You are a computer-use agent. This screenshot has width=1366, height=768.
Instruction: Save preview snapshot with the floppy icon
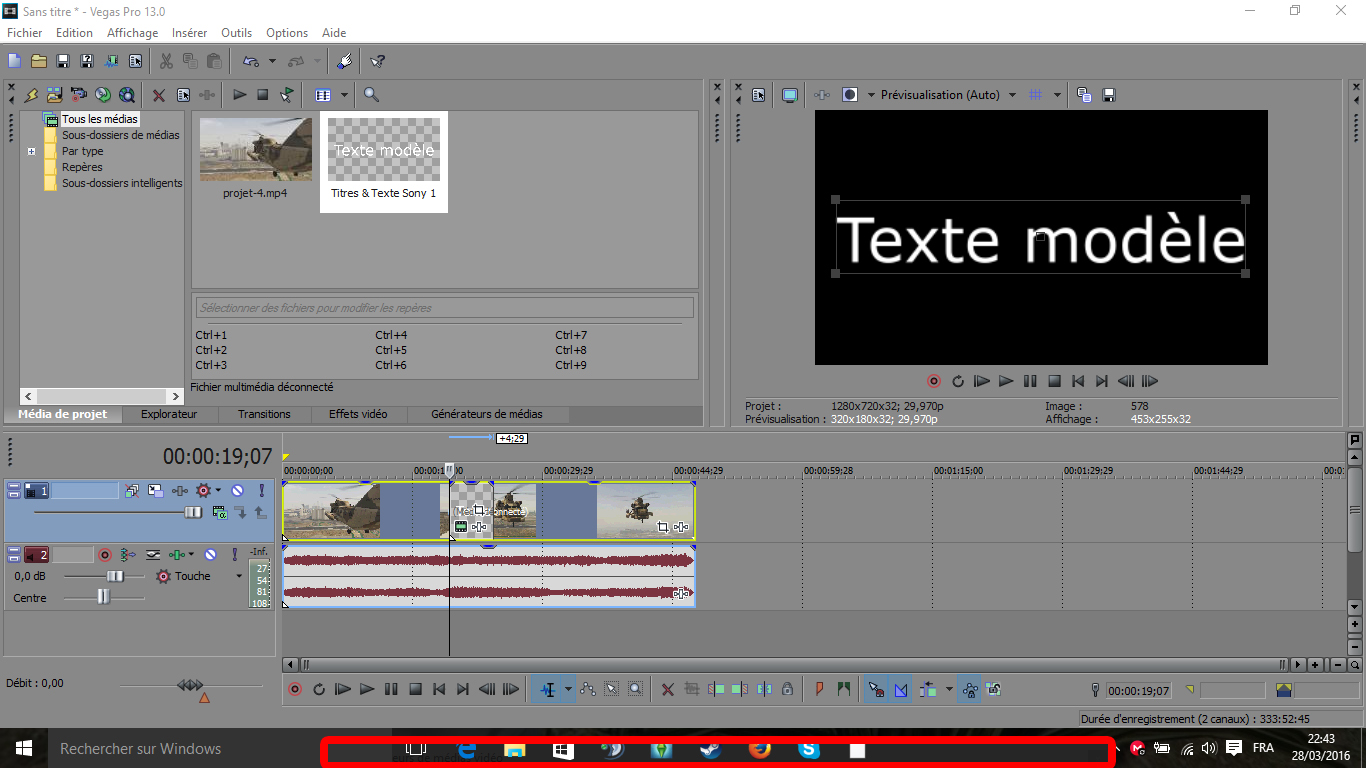coord(1109,95)
